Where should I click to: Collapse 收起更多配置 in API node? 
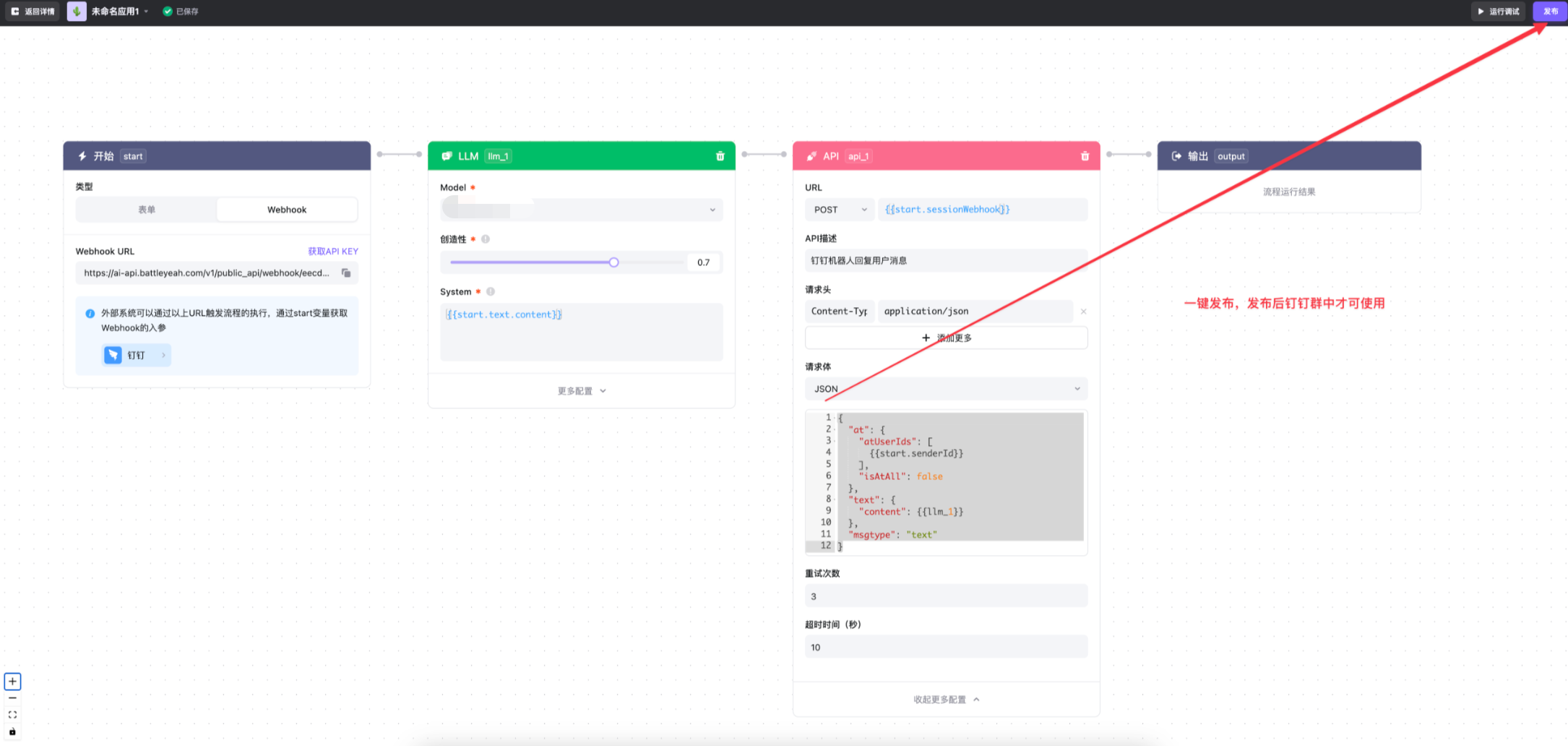[x=947, y=700]
